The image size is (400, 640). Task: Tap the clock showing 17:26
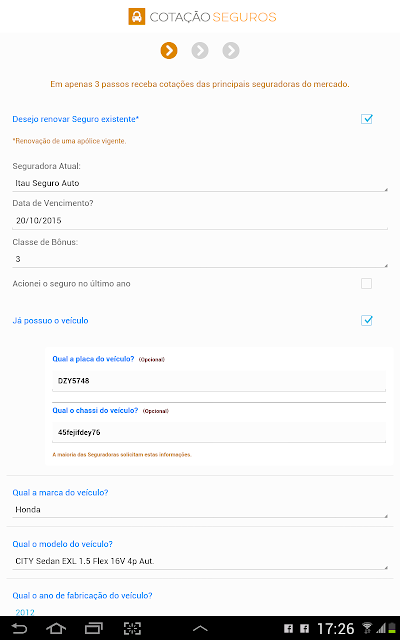point(336,629)
